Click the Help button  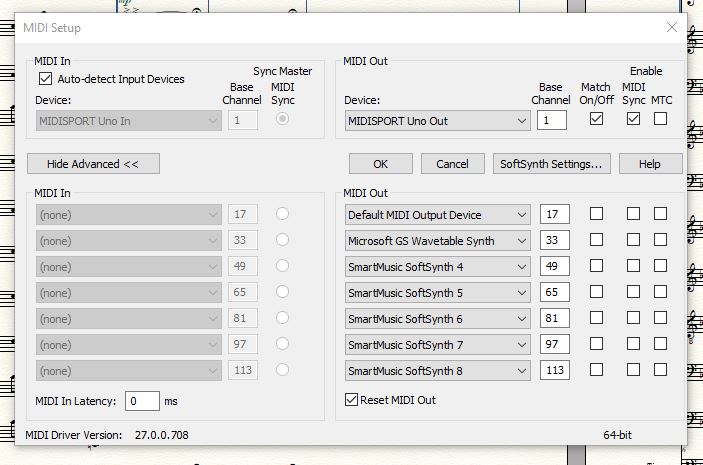point(650,164)
